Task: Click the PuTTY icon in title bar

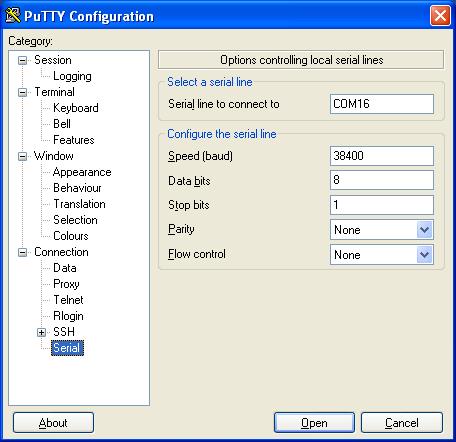Action: 13,16
